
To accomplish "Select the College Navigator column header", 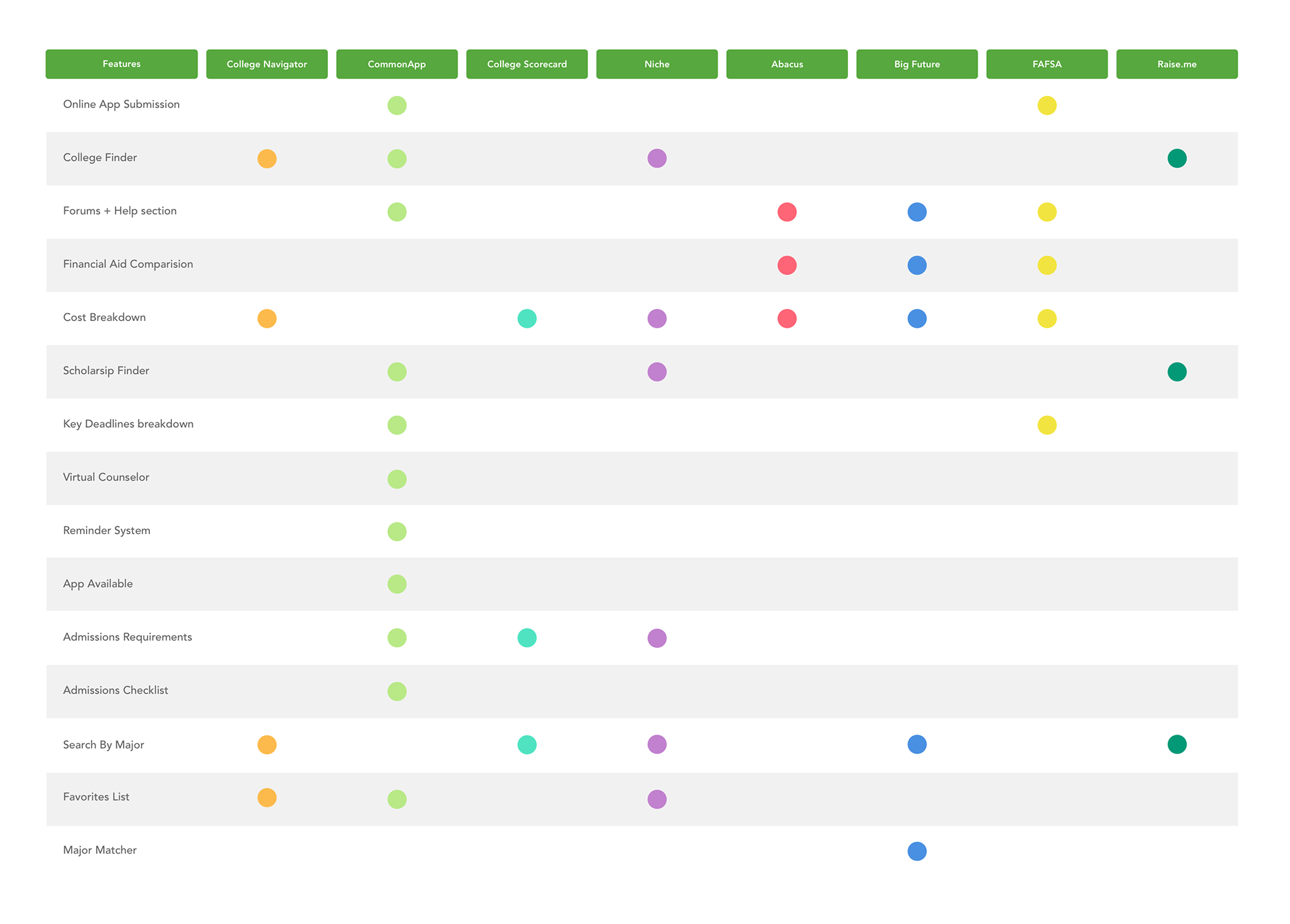I will pos(267,64).
